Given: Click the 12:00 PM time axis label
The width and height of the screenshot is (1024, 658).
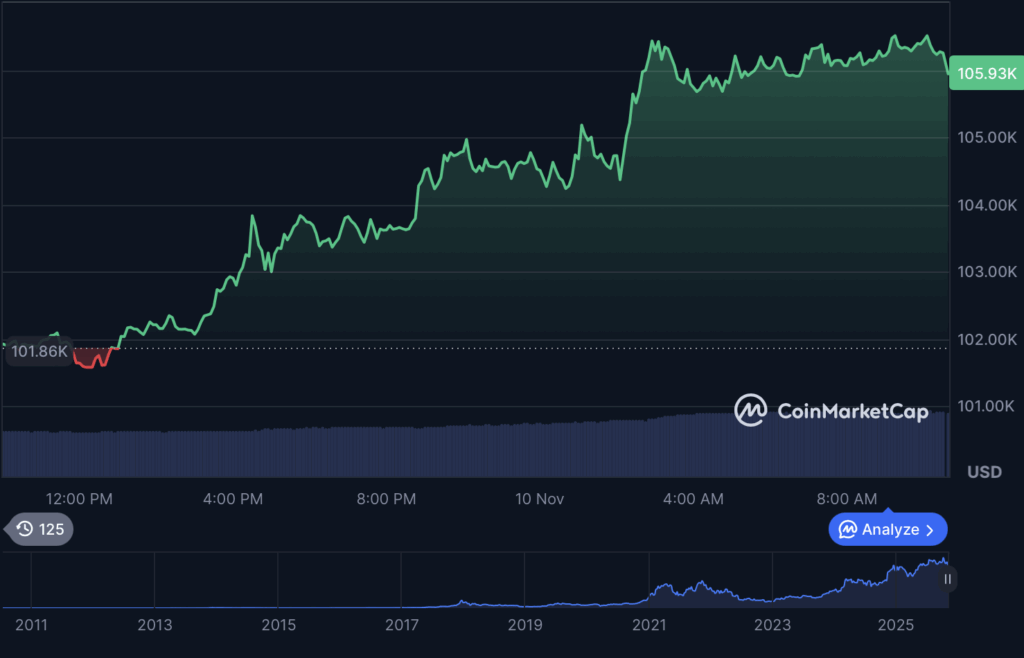Looking at the screenshot, I should click(79, 498).
